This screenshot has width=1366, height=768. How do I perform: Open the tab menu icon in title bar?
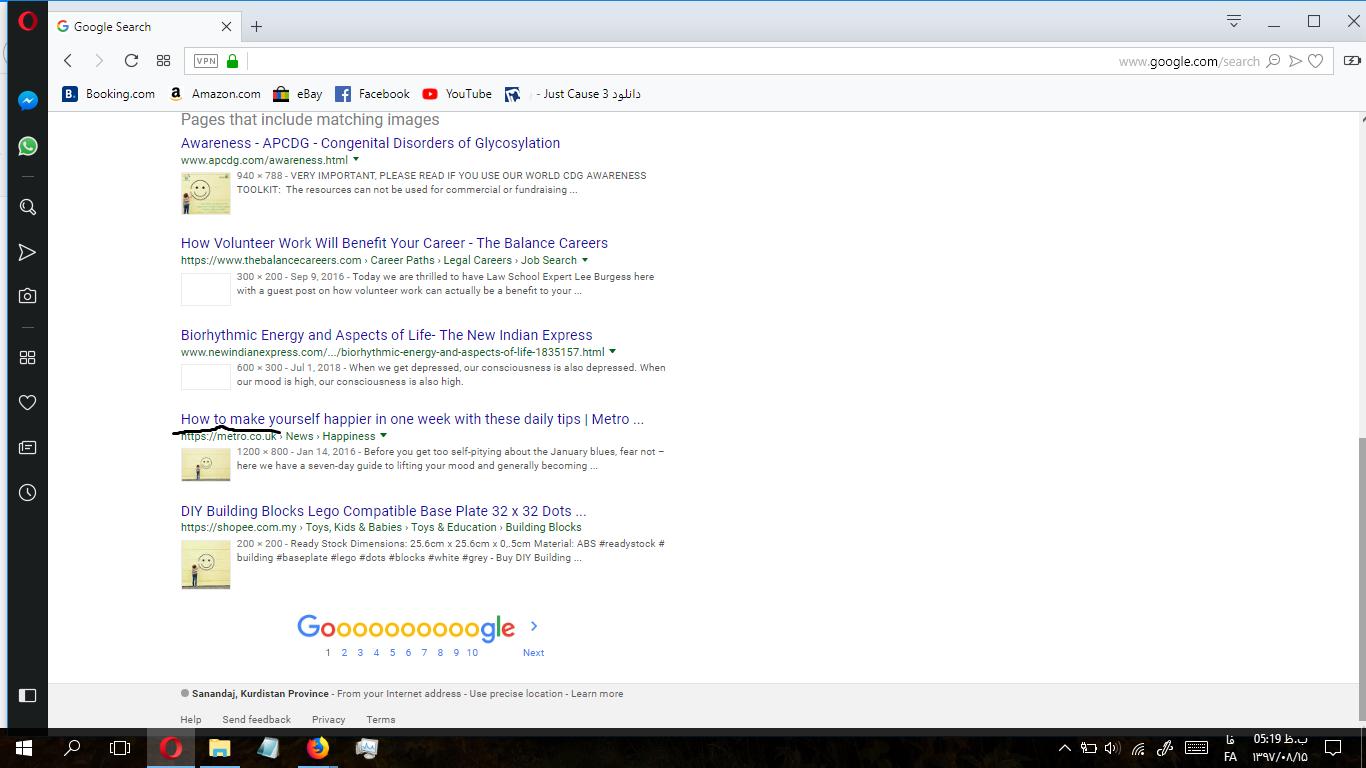coord(1234,21)
